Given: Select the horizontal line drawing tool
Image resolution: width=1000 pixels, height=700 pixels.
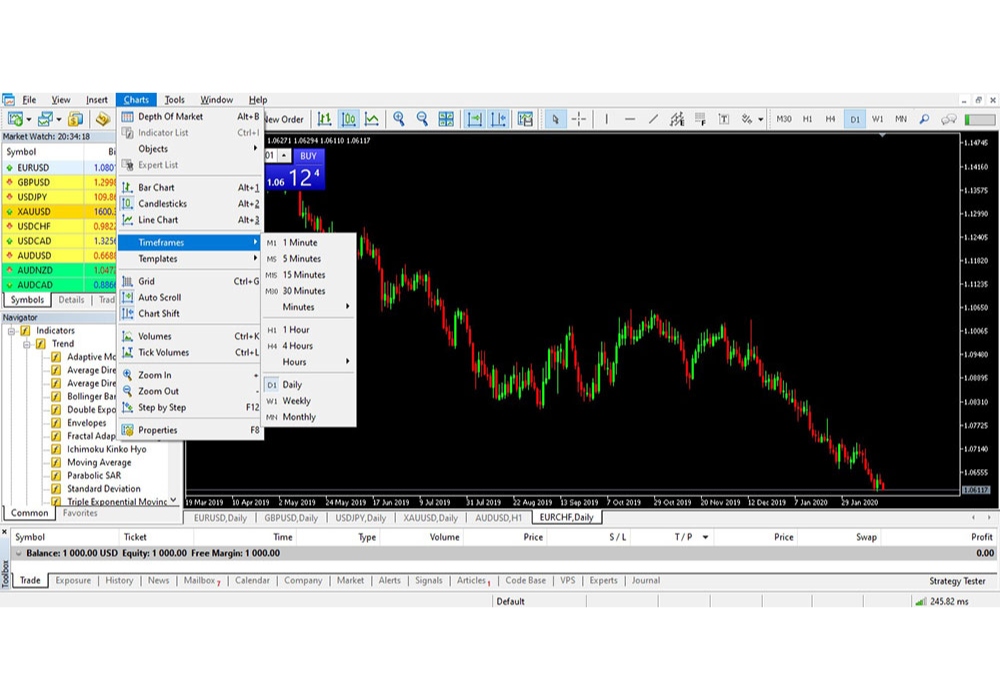Looking at the screenshot, I should [630, 119].
